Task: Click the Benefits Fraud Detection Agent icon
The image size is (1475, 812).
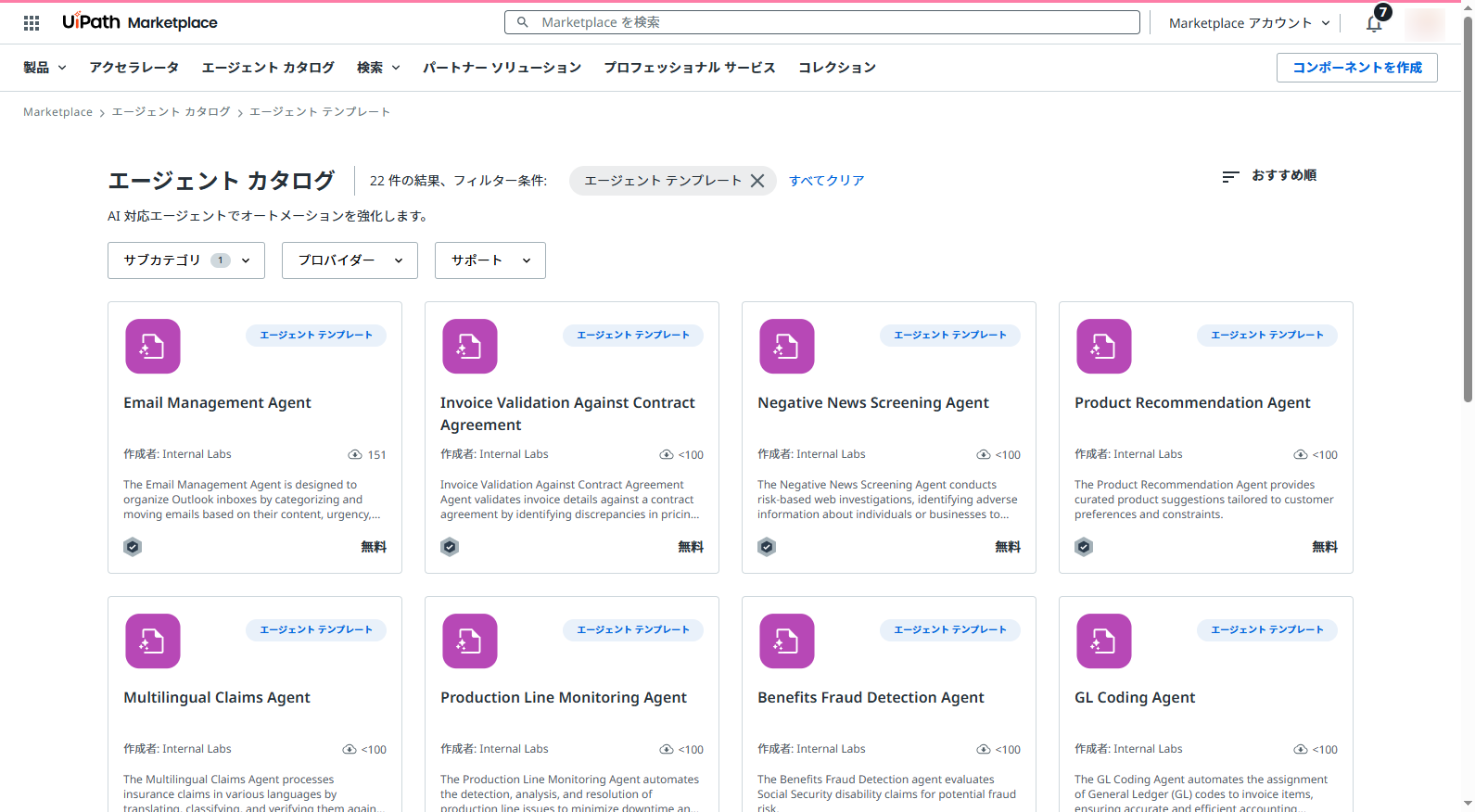Action: (x=787, y=641)
